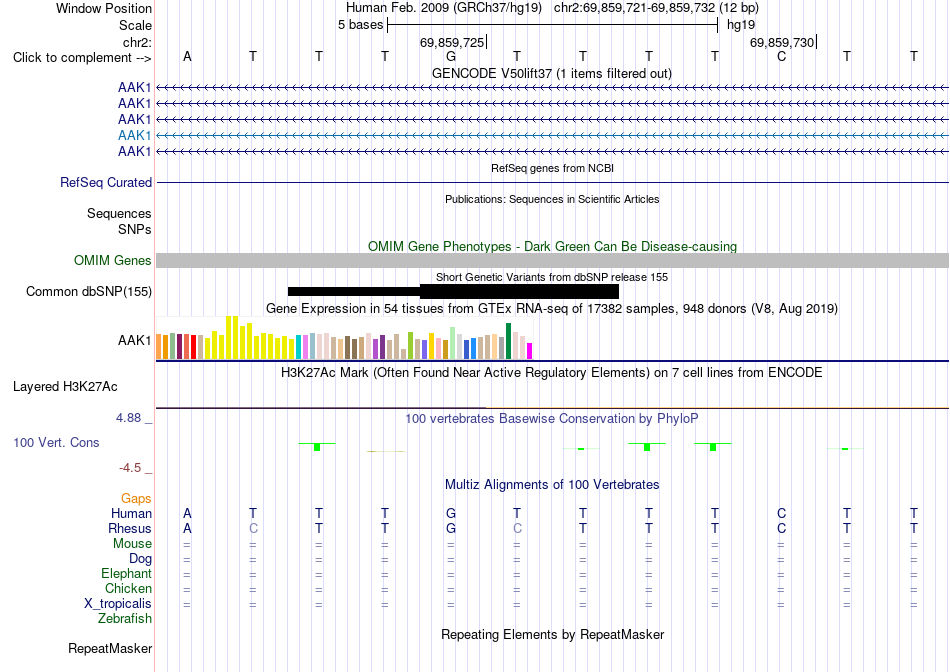Screen dimensions: 950x672
Task: Open 'Short Genetic Variants from dbSNP release 155'
Action: [552, 277]
